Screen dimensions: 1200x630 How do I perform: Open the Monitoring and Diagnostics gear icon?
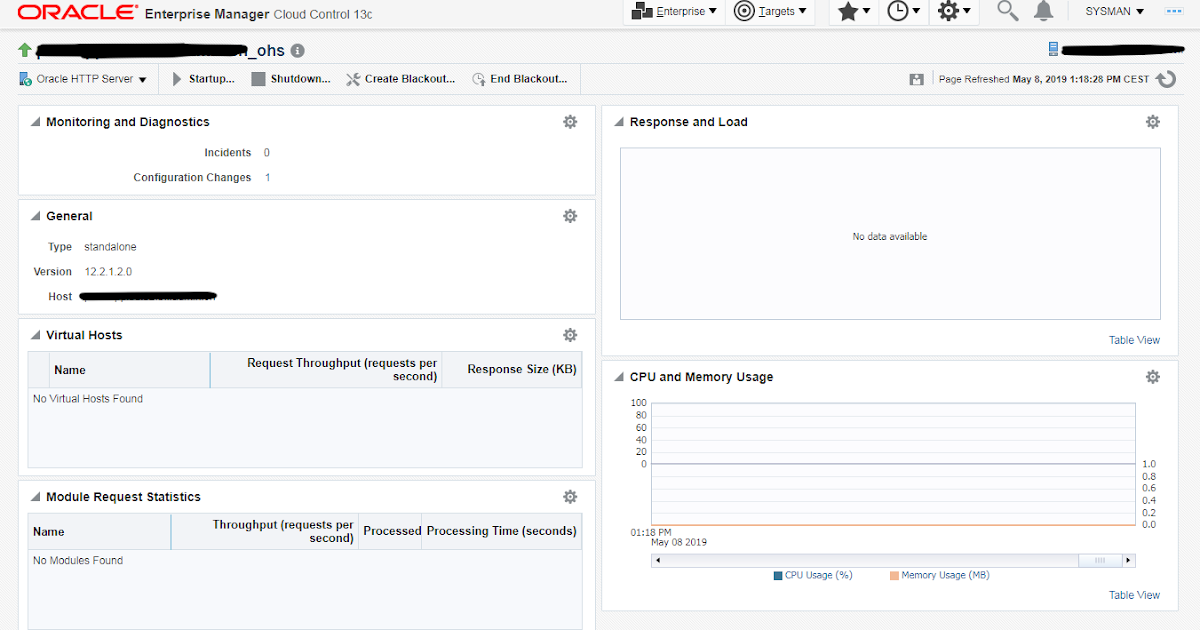tap(570, 121)
